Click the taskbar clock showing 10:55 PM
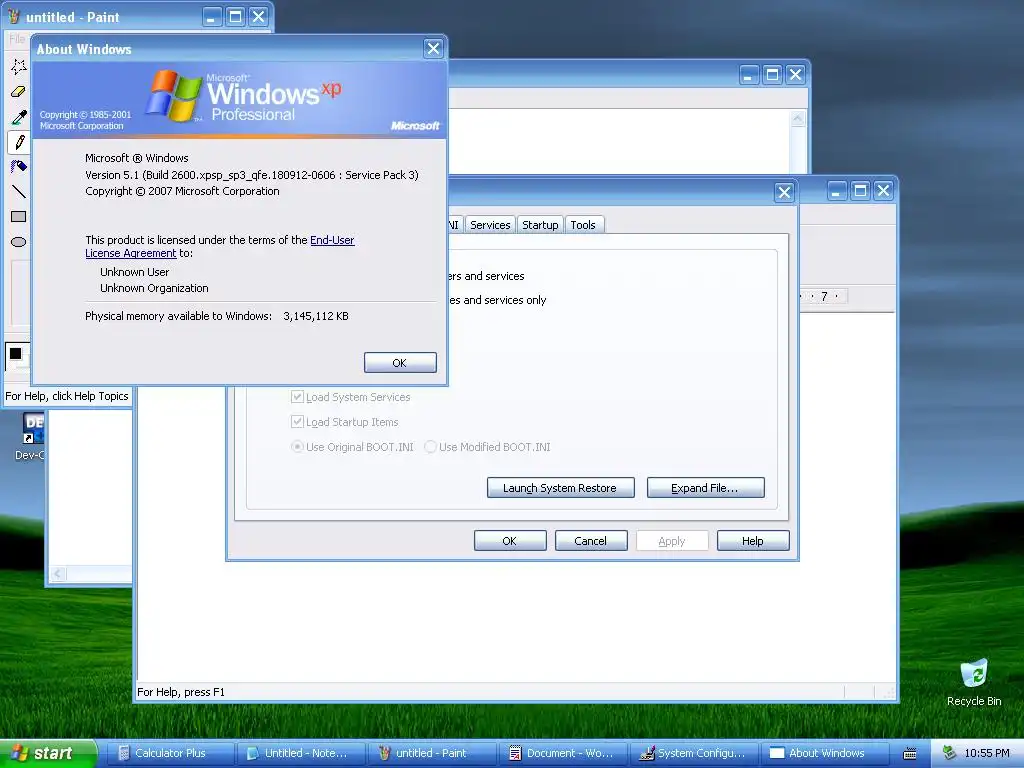The height and width of the screenshot is (768, 1024). (987, 753)
